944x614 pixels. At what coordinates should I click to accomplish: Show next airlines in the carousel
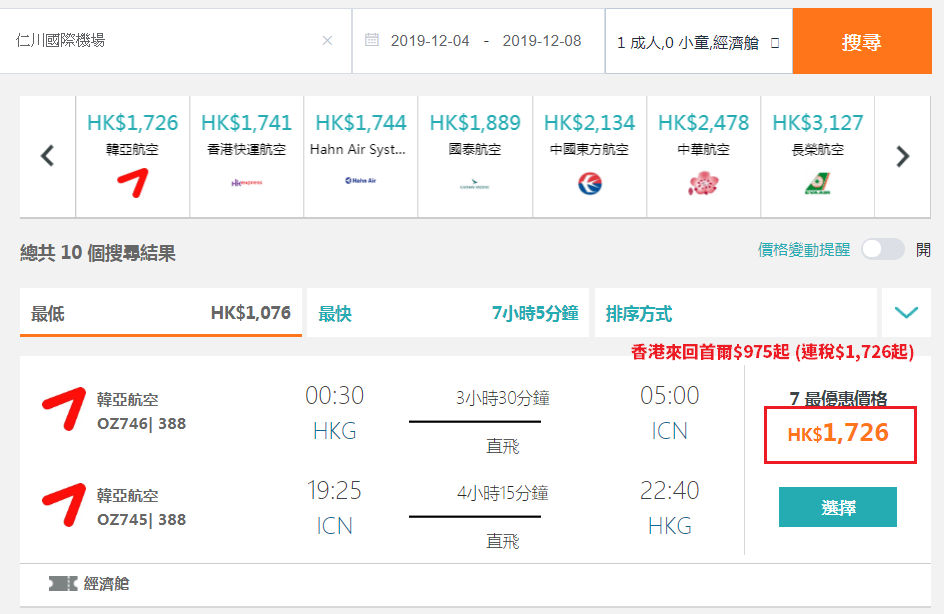coord(902,156)
